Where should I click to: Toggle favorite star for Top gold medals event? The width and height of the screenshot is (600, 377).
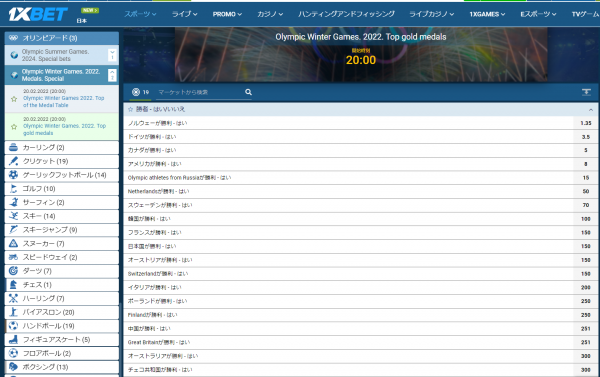click(14, 126)
